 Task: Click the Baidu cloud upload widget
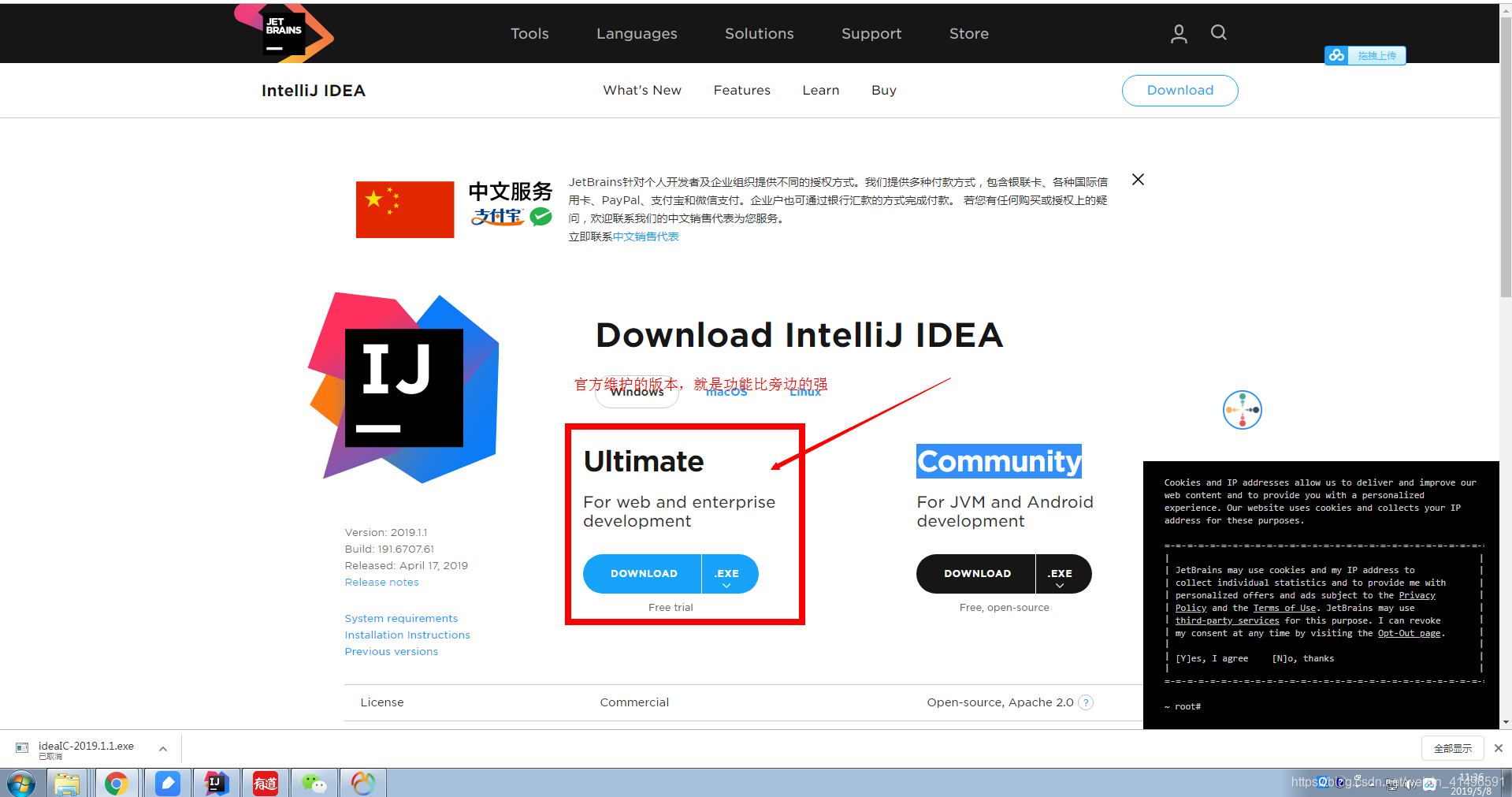point(1365,55)
